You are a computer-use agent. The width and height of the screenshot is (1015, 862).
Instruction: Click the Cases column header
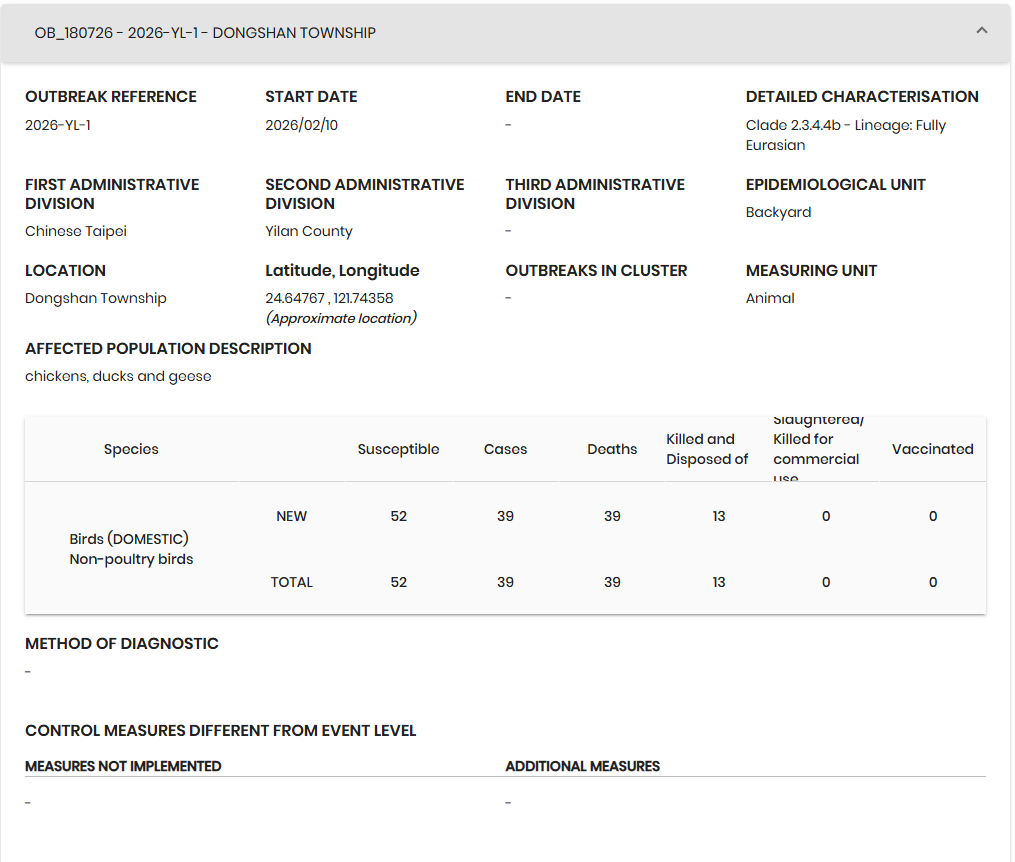(x=505, y=449)
